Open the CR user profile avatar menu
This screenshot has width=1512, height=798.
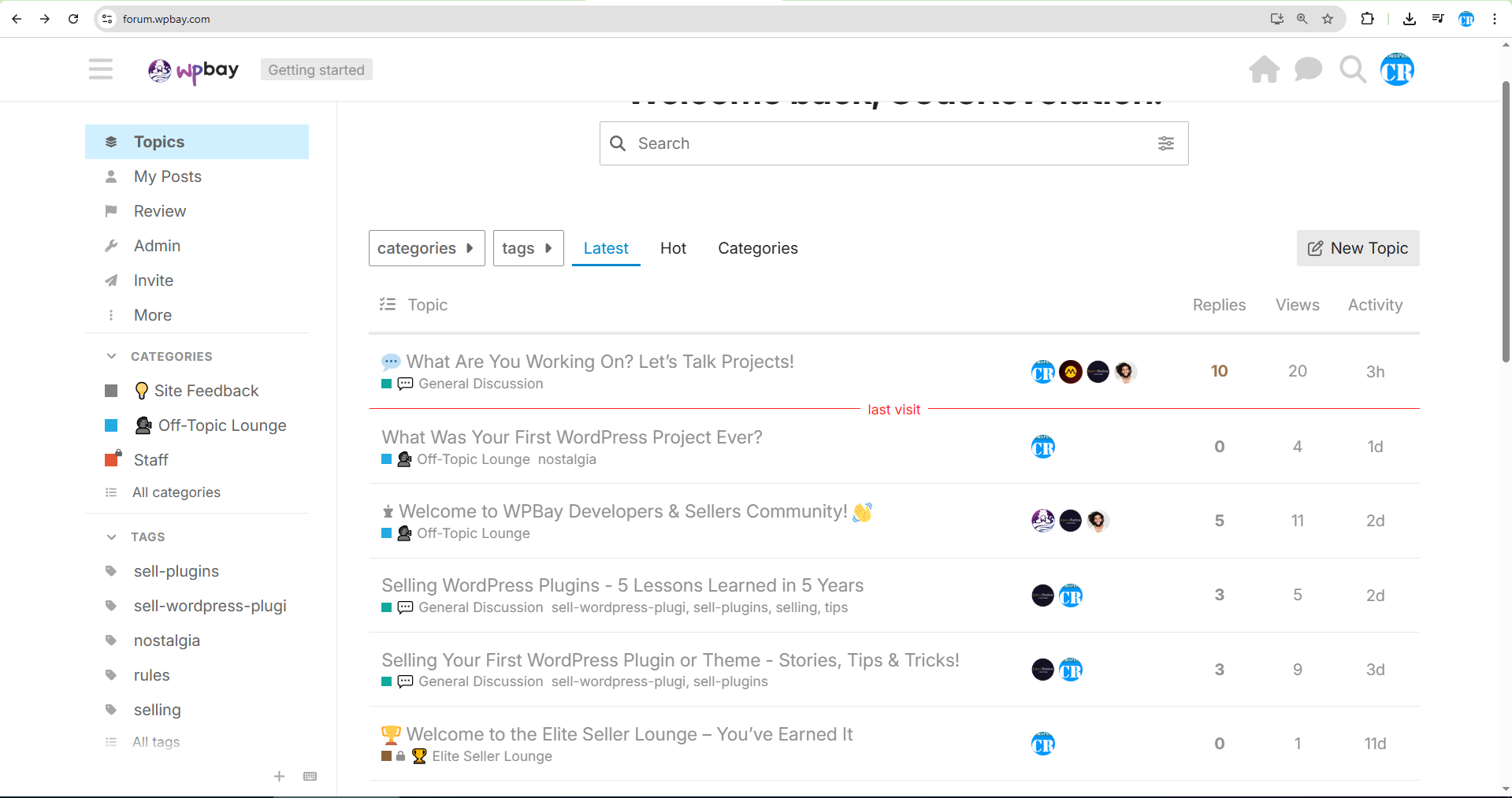click(1398, 69)
